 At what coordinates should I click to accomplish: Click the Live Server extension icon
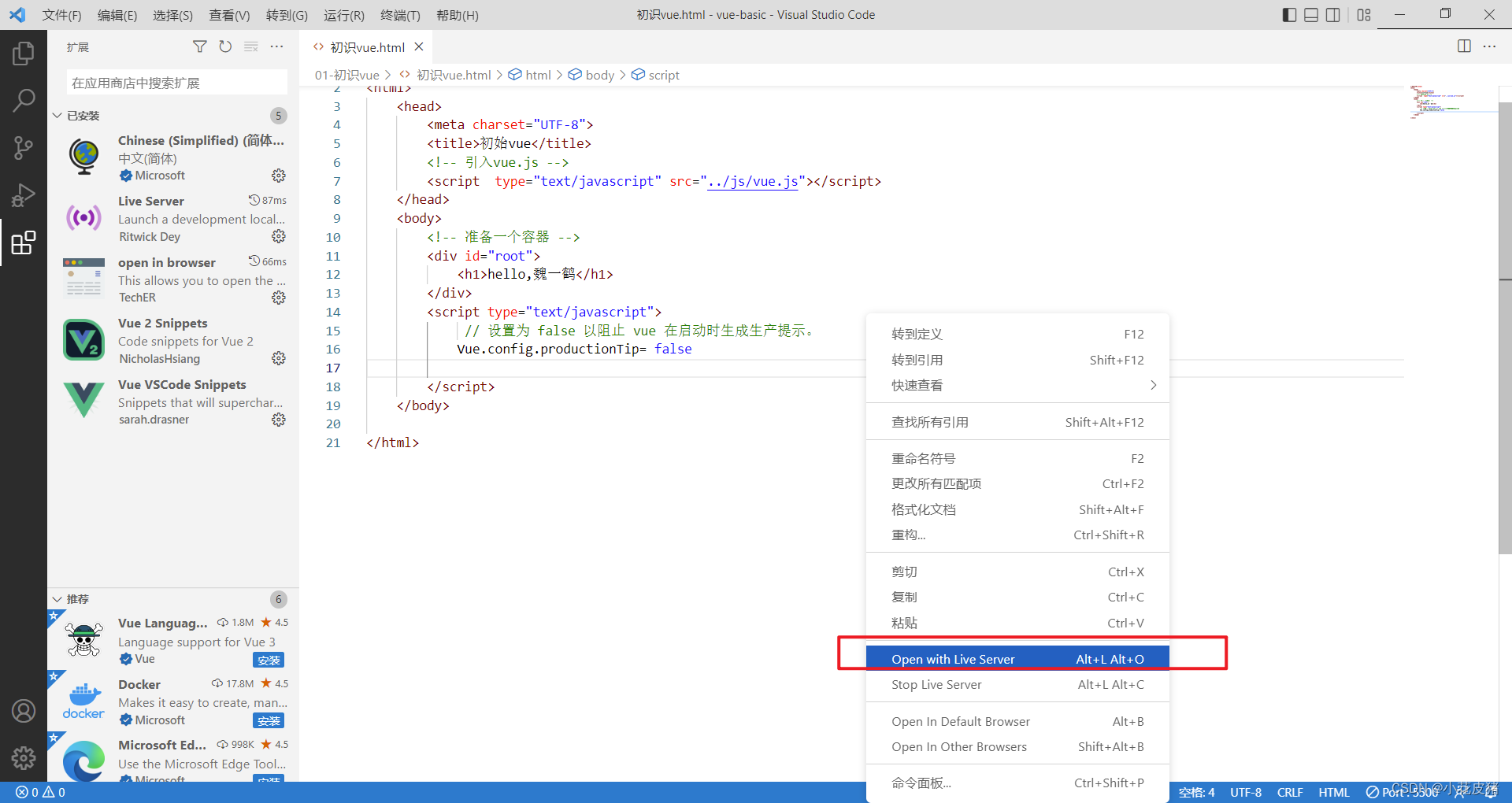point(83,217)
